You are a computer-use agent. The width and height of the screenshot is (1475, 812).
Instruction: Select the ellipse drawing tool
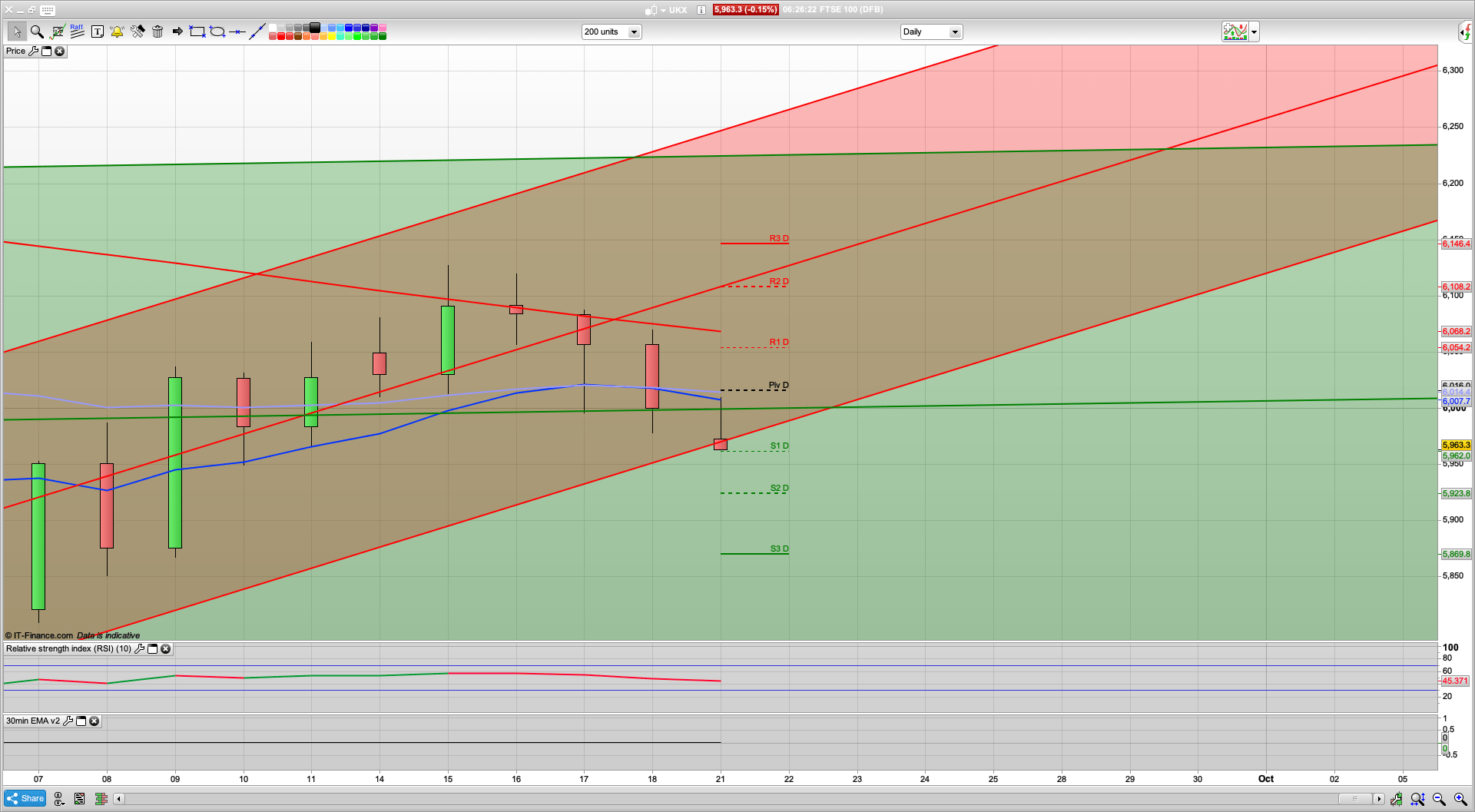point(217,31)
